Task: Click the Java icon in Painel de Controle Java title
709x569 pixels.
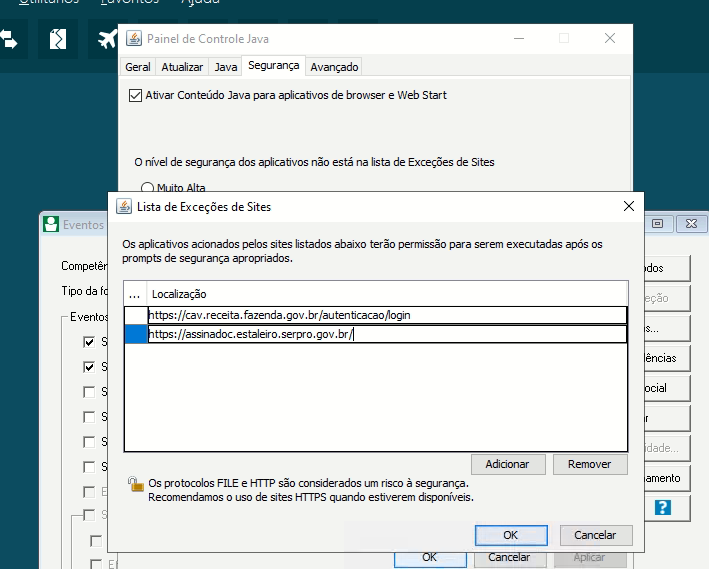Action: point(134,38)
